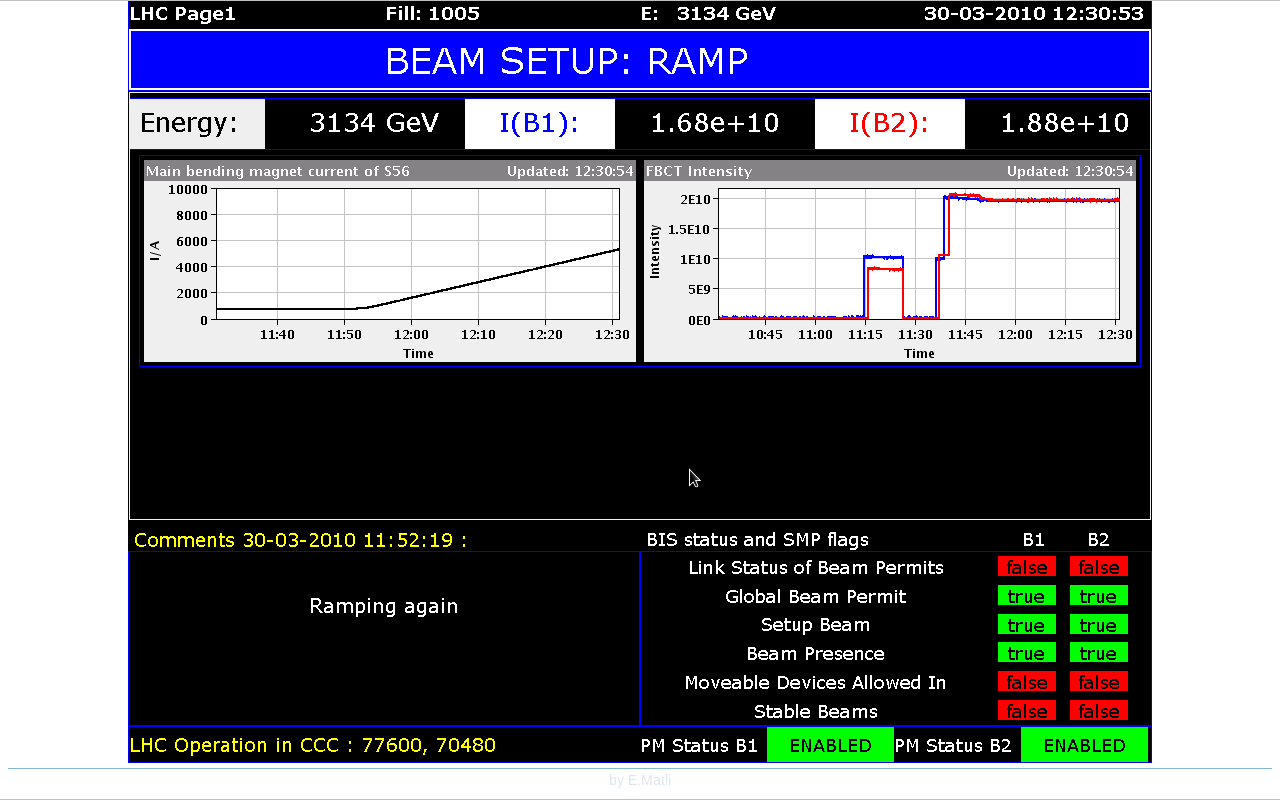
Task: Click LHC Operation in CCC phone numbers
Action: coord(313,745)
